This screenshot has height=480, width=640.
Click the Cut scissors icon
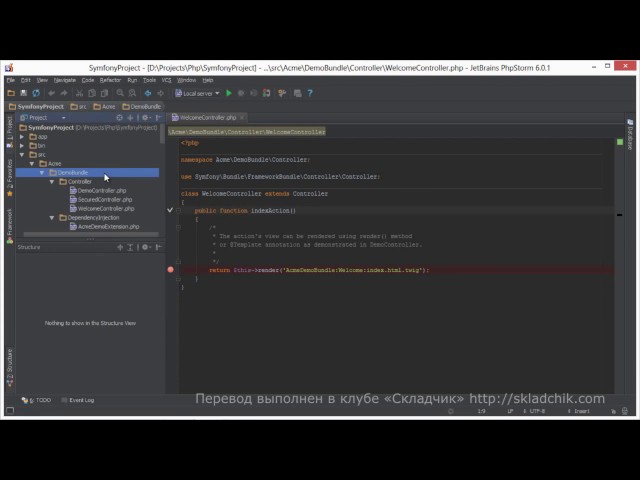(x=80, y=93)
